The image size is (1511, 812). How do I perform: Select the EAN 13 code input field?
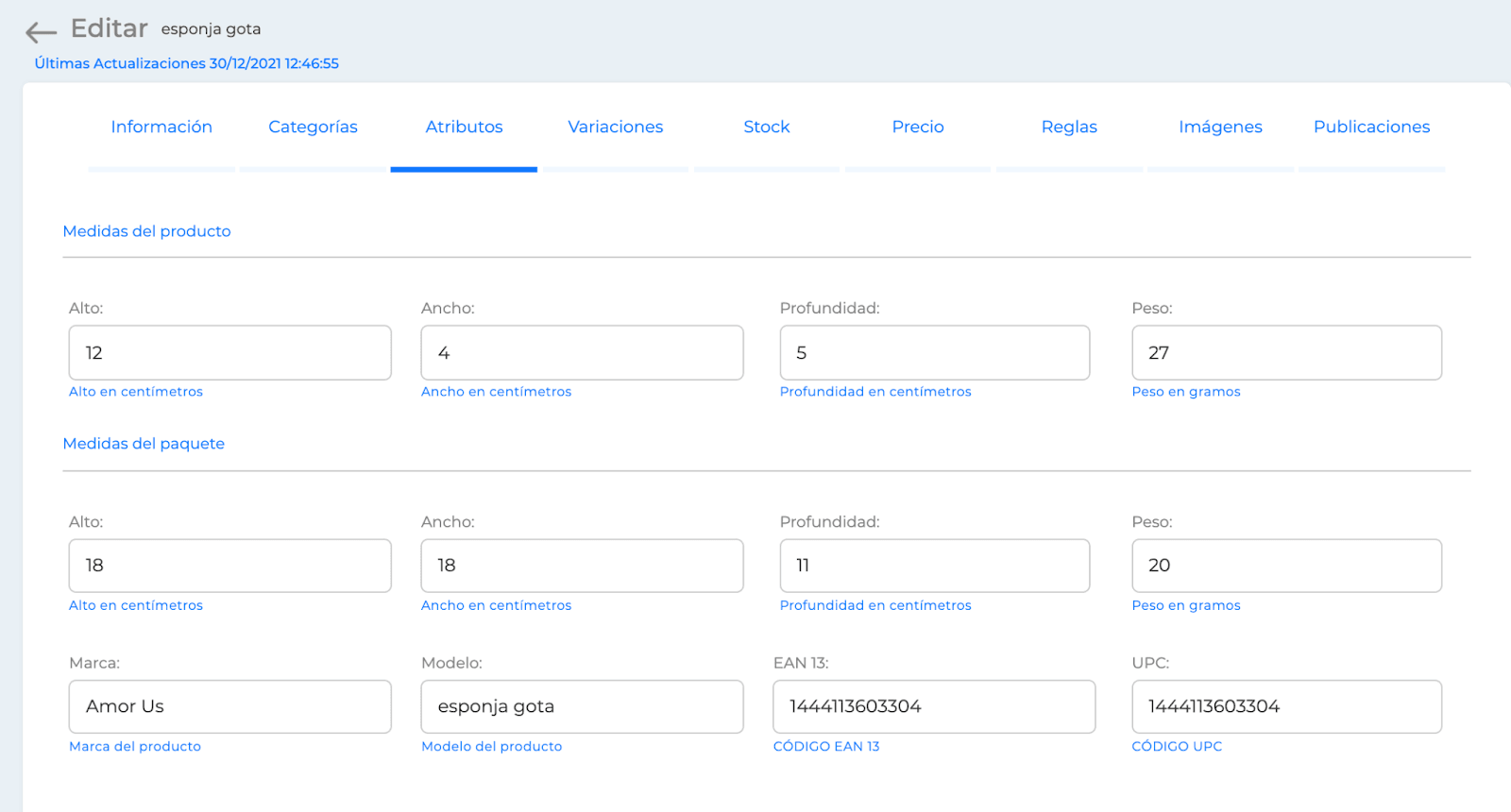(934, 706)
